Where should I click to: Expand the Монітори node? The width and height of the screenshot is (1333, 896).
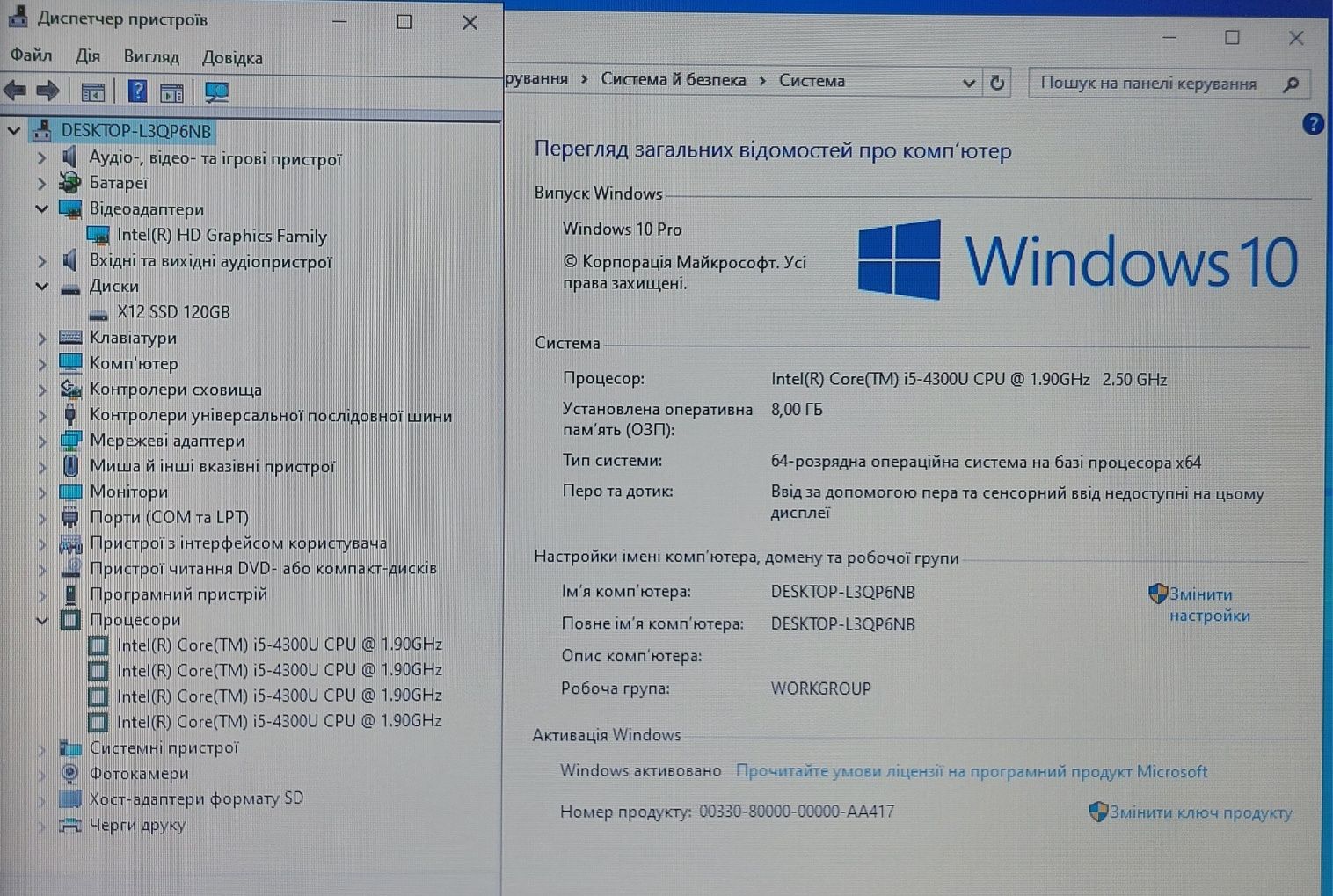click(x=41, y=492)
